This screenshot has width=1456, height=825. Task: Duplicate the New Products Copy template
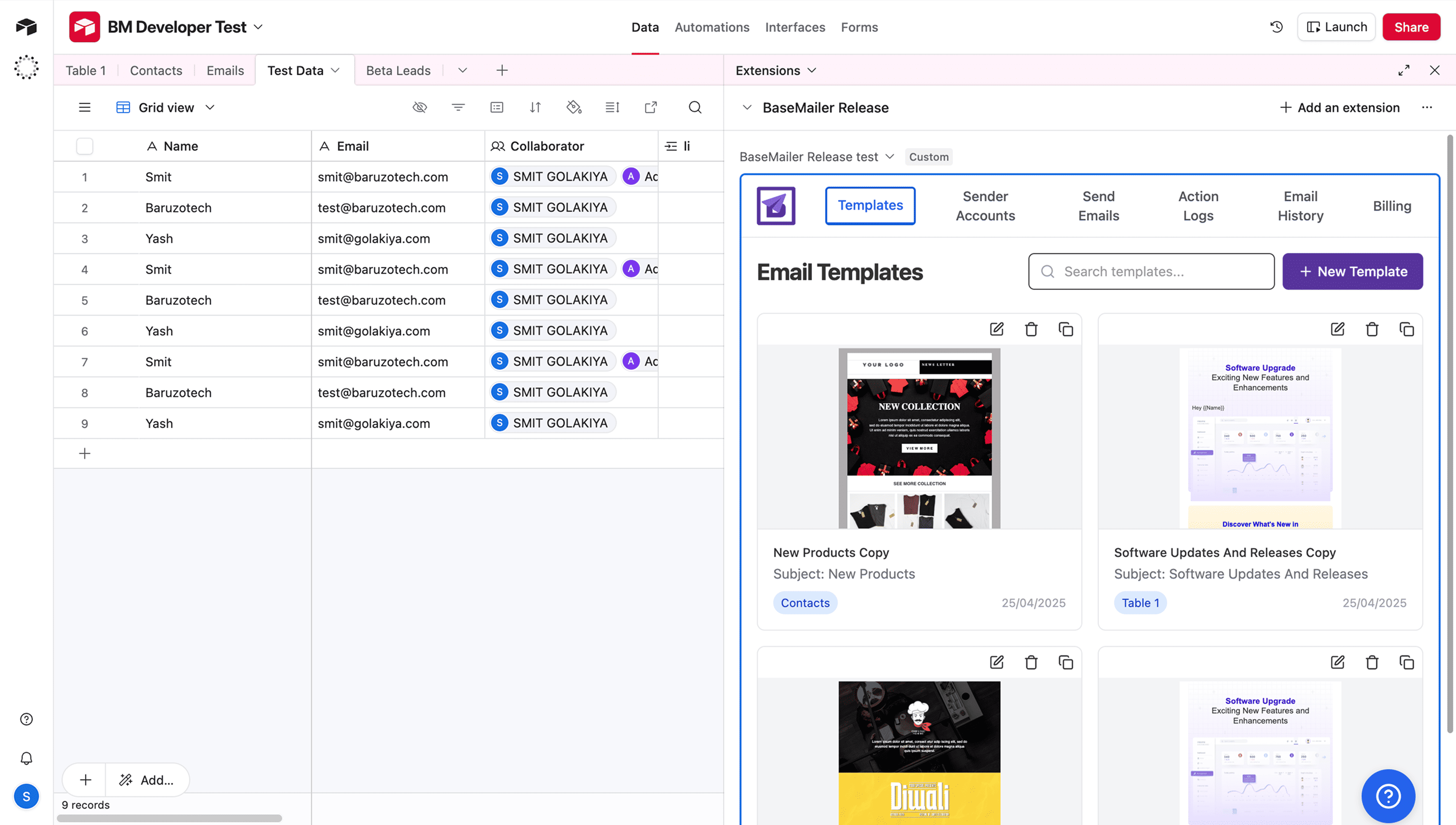pyautogui.click(x=1066, y=329)
